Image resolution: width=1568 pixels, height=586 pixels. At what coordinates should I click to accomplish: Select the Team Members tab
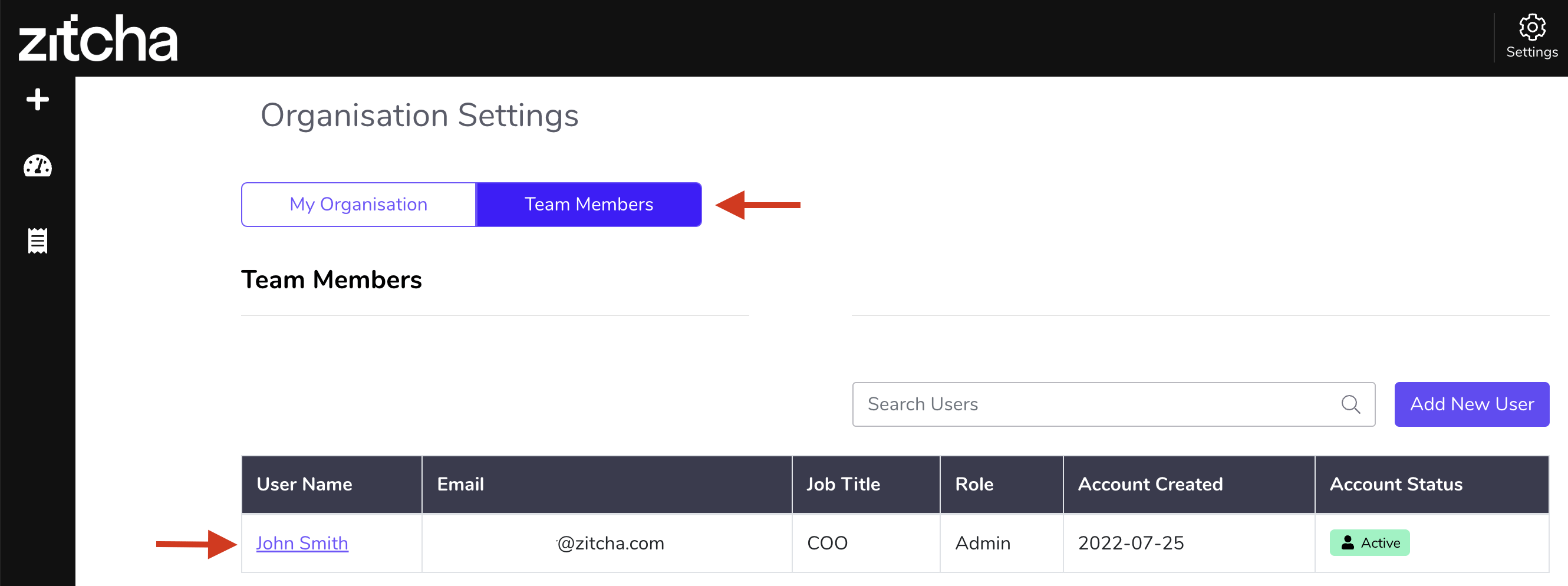point(589,205)
